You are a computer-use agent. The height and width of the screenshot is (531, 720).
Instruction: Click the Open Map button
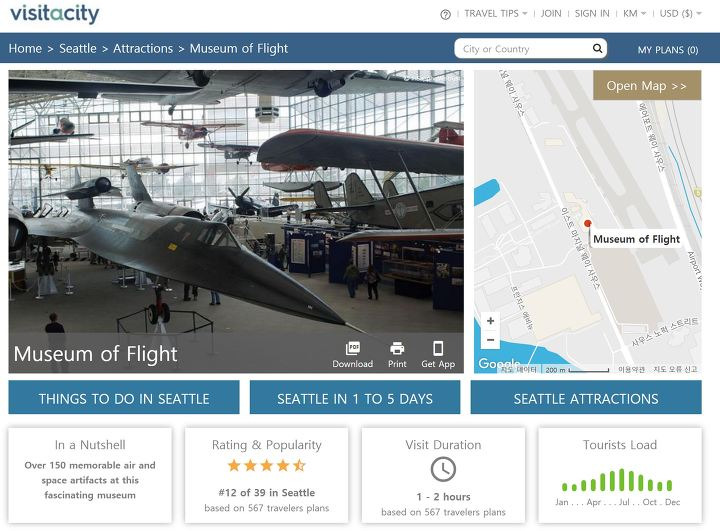click(x=647, y=85)
